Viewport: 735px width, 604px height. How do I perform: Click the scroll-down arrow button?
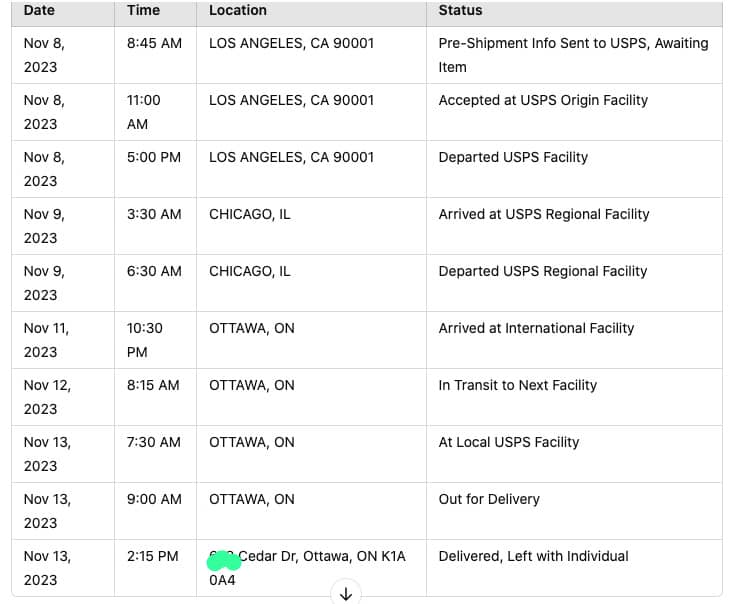346,594
